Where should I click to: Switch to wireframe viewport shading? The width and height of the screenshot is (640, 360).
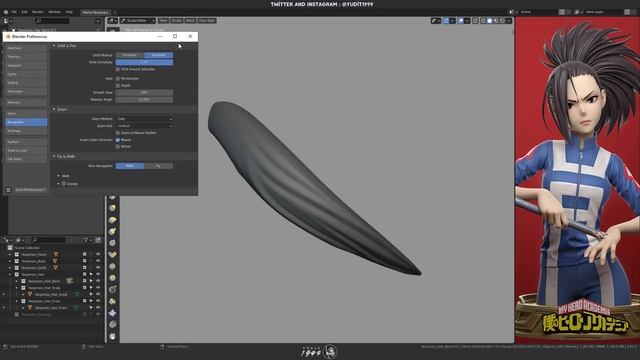483,20
